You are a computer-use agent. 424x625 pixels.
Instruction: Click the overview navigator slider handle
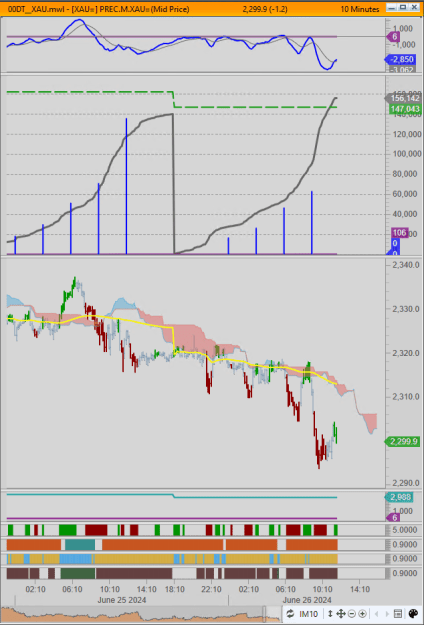264,613
